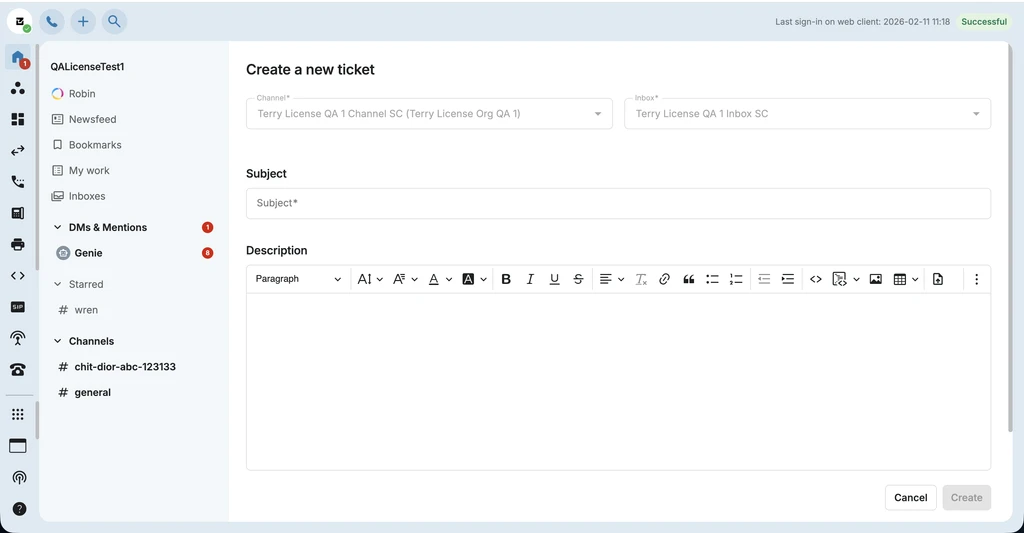Collapse the Channels section
Screen dimensions: 1024x533
[57, 341]
